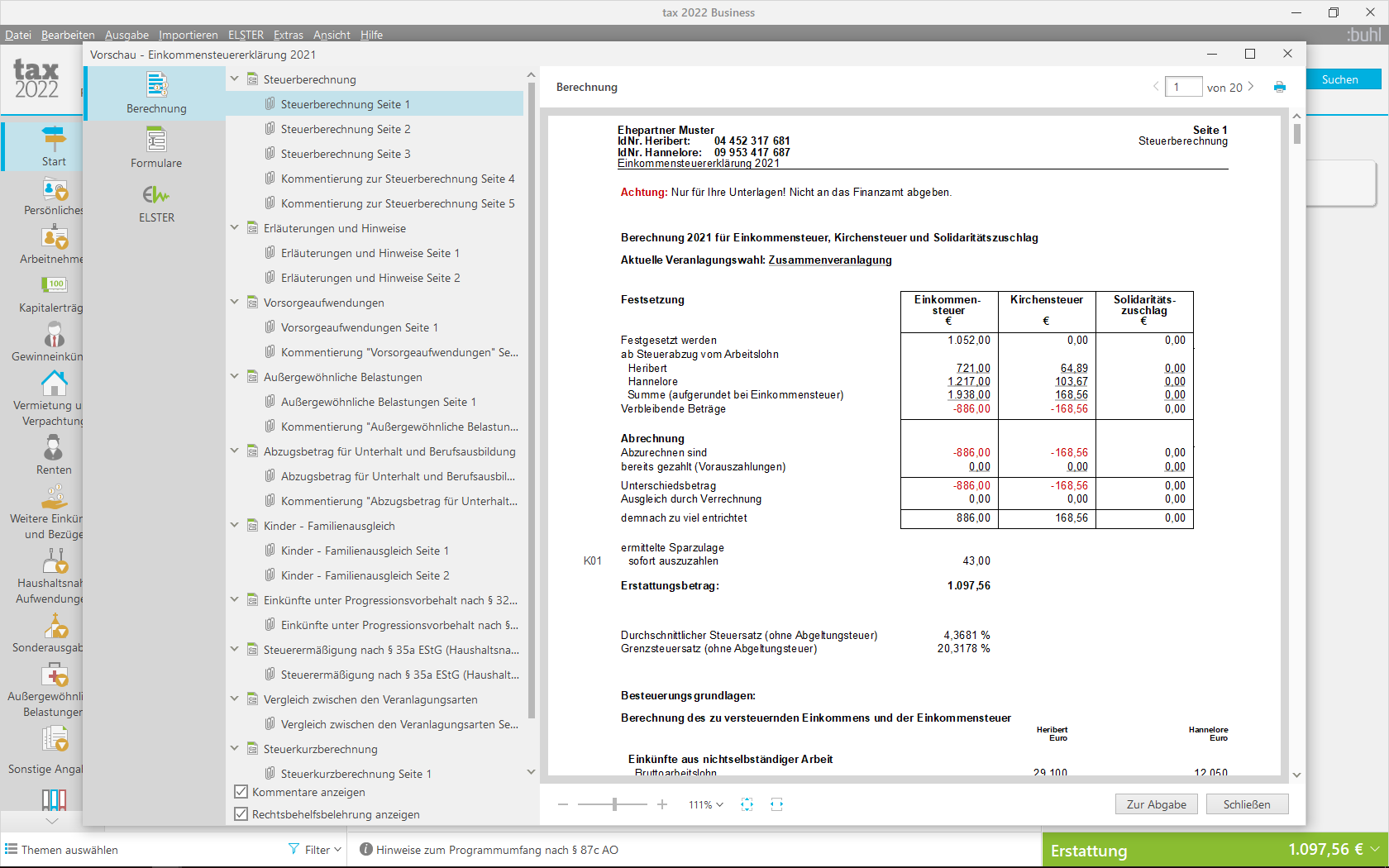Viewport: 1389px width, 868px height.
Task: Open the Berechnung view icon
Action: click(x=156, y=84)
